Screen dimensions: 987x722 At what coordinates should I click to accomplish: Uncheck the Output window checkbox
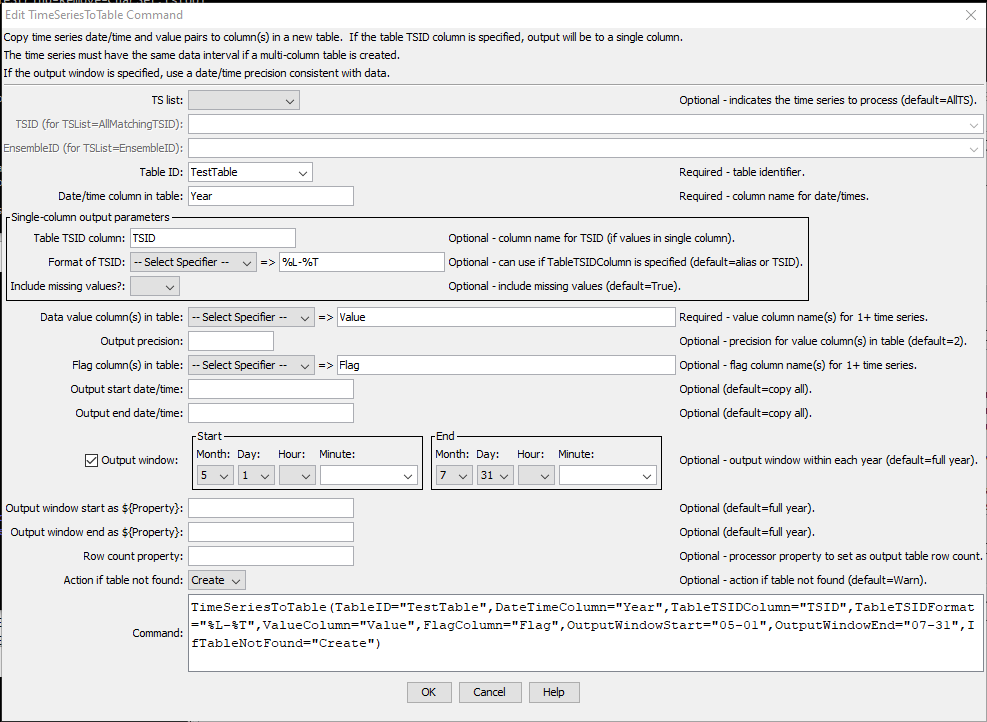(91, 460)
